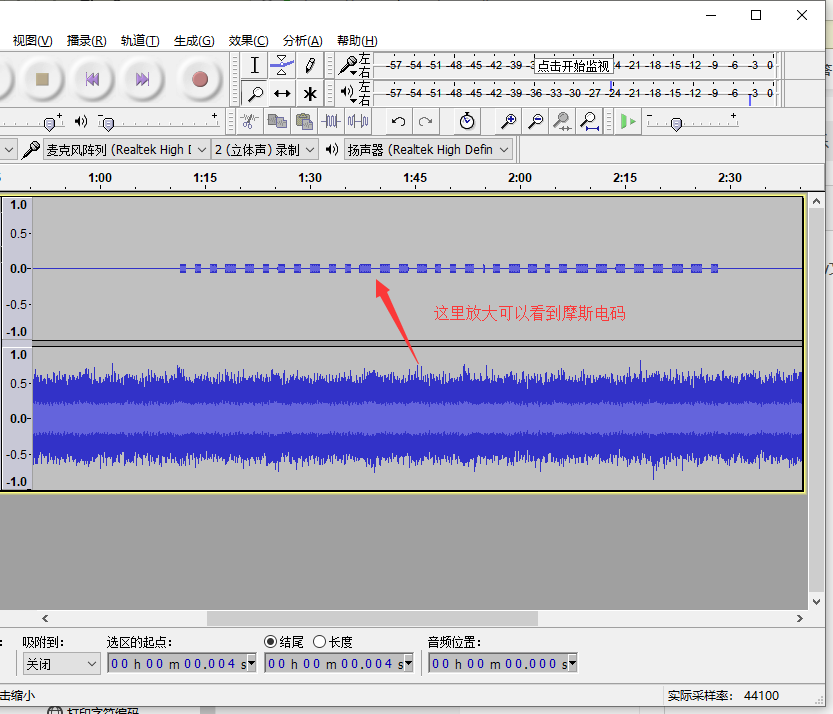Select the Envelope tool

pyautogui.click(x=282, y=65)
